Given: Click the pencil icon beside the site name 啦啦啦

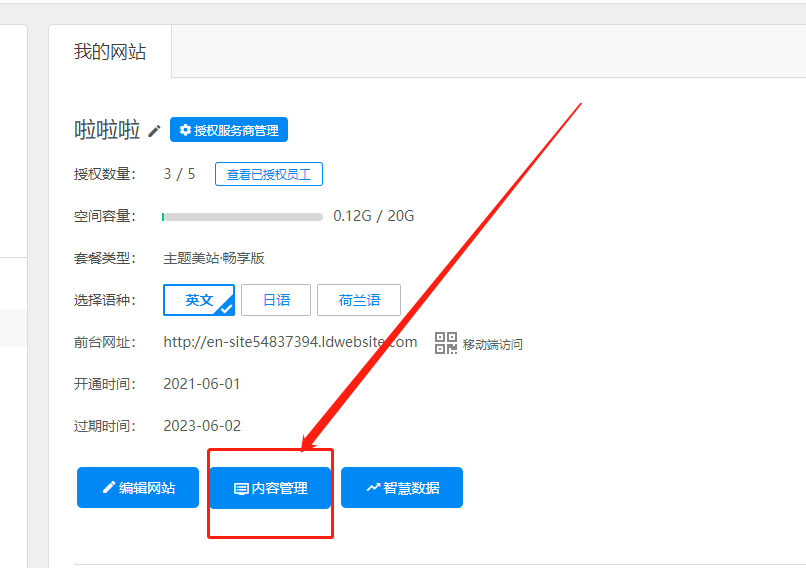Looking at the screenshot, I should tap(154, 131).
